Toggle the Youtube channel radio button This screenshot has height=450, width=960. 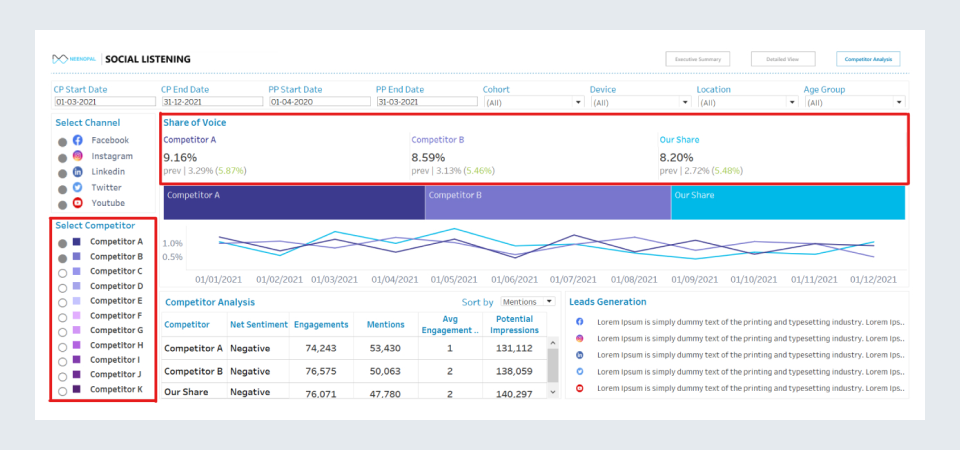pyautogui.click(x=62, y=205)
